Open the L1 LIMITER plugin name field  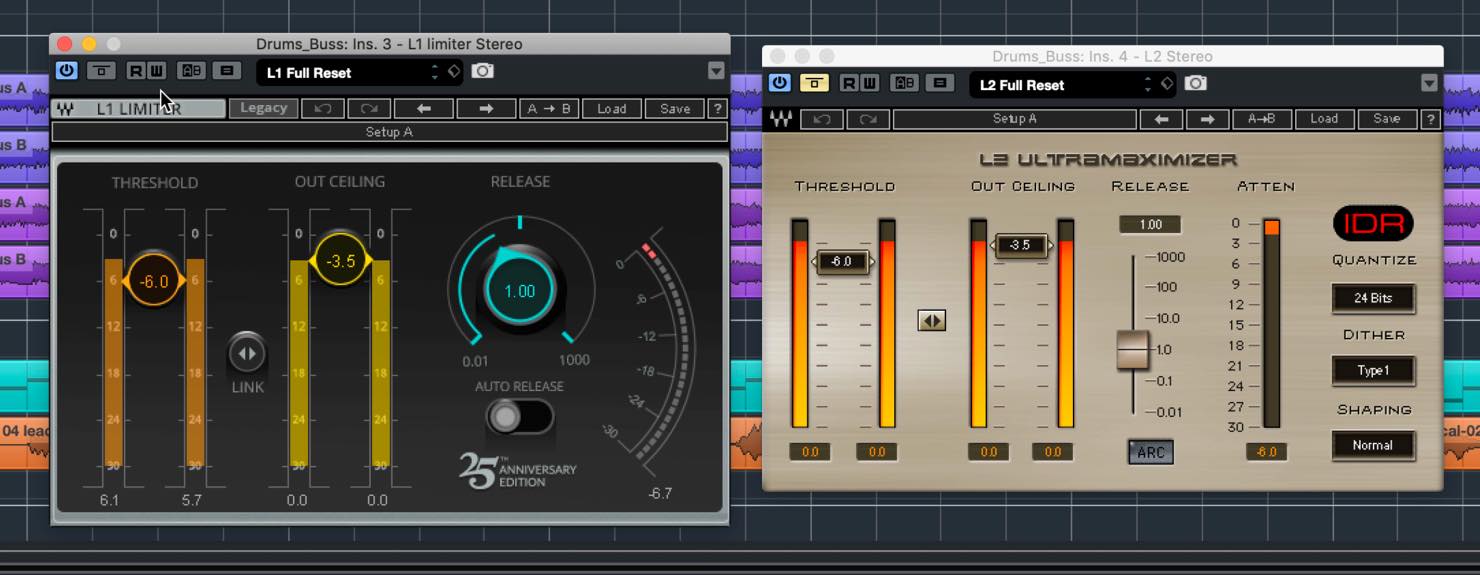click(139, 109)
